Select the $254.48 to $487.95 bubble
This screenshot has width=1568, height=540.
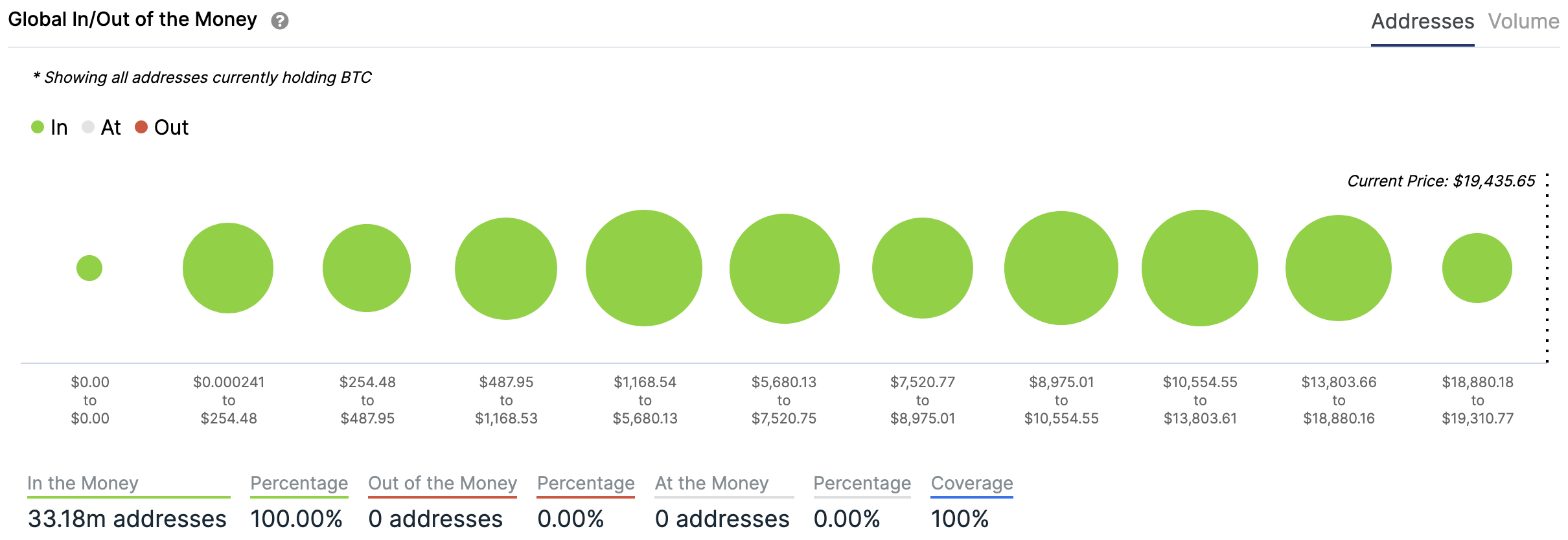pos(367,268)
